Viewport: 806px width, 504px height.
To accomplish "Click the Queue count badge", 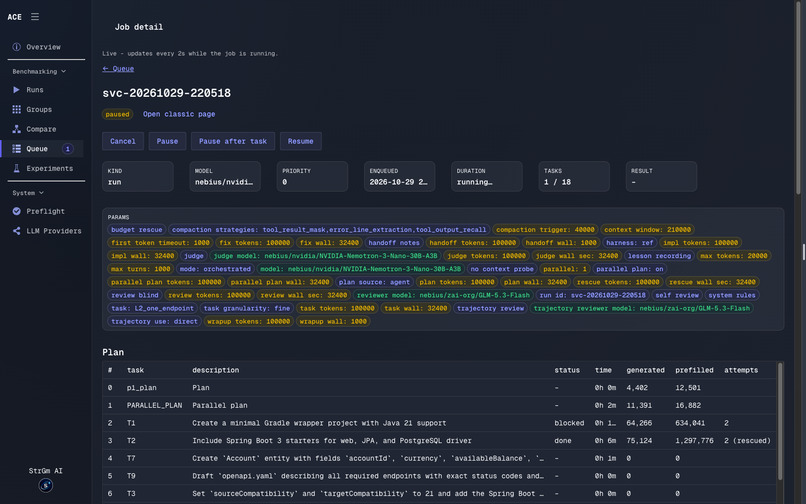I will click(x=67, y=149).
